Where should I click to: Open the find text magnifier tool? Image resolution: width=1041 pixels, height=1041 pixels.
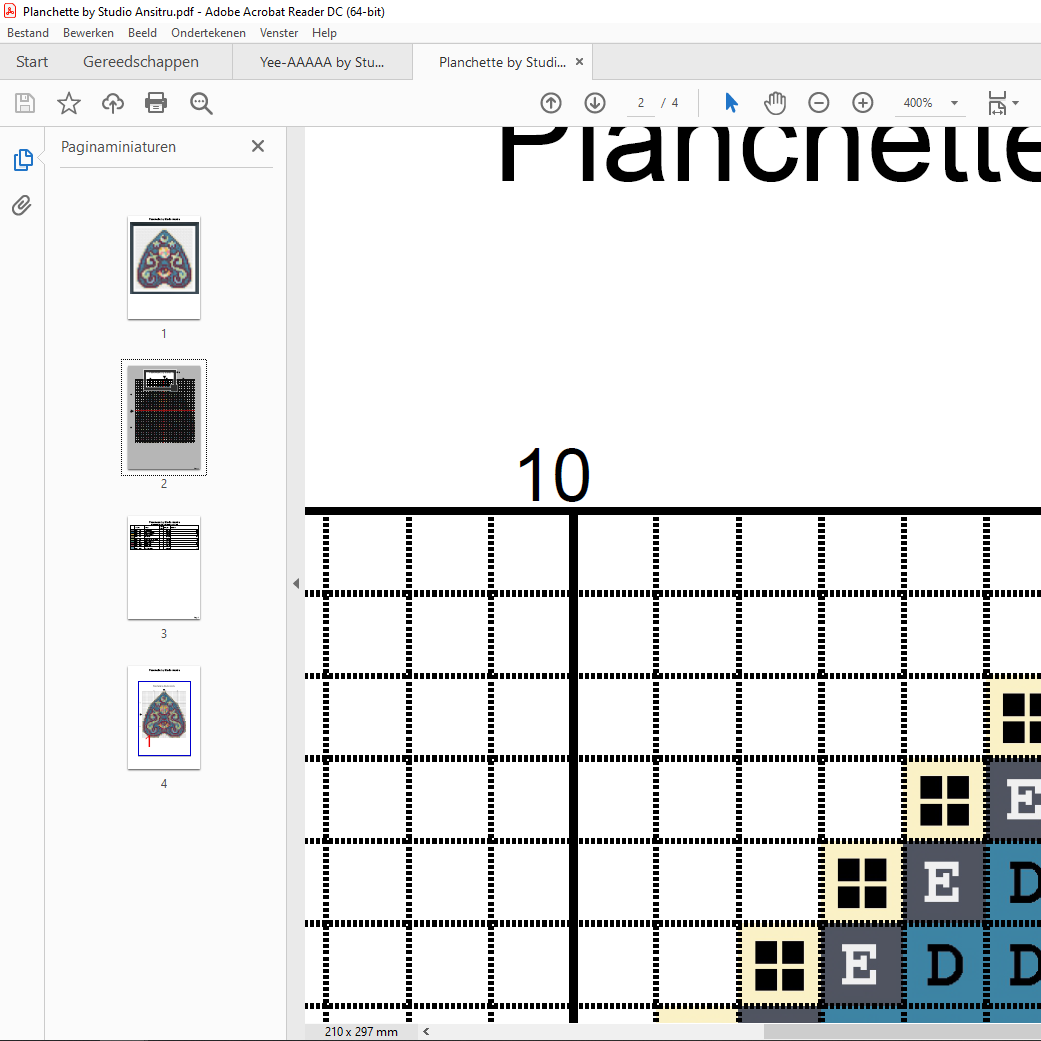click(x=201, y=103)
